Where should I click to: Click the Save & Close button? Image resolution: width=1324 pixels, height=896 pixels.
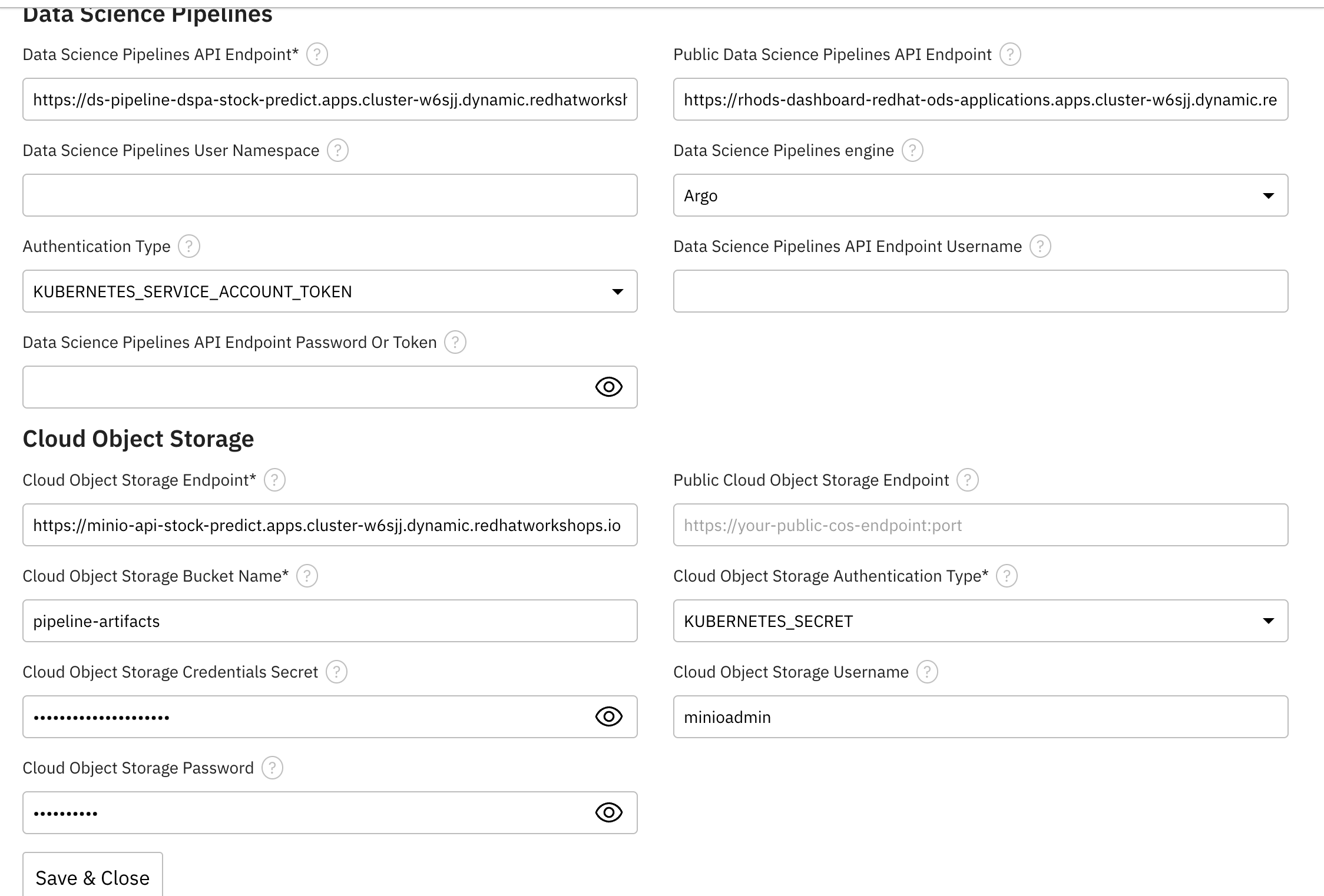click(92, 877)
